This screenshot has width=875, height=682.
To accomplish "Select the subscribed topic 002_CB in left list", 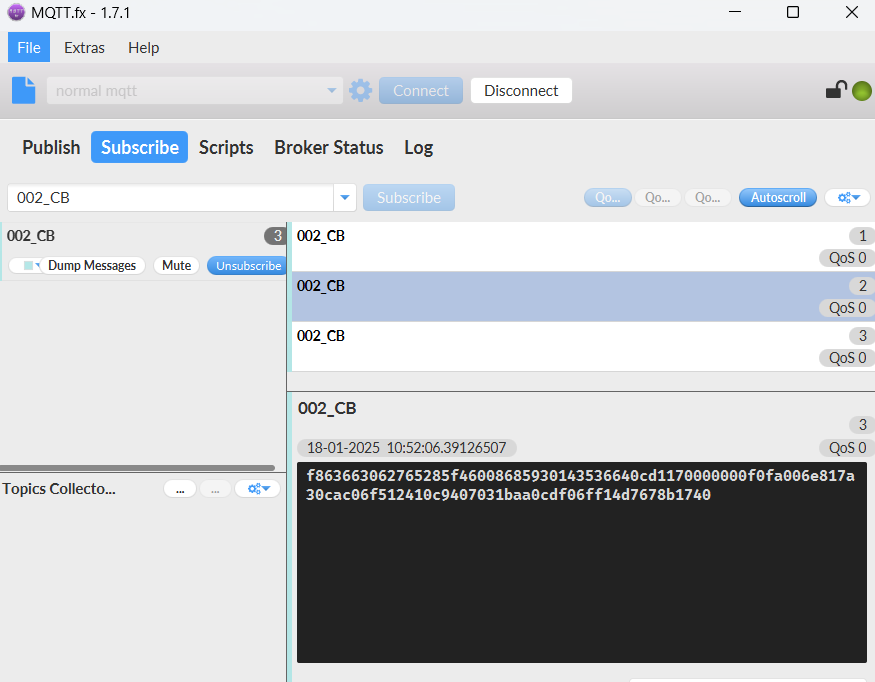I will click(x=143, y=251).
